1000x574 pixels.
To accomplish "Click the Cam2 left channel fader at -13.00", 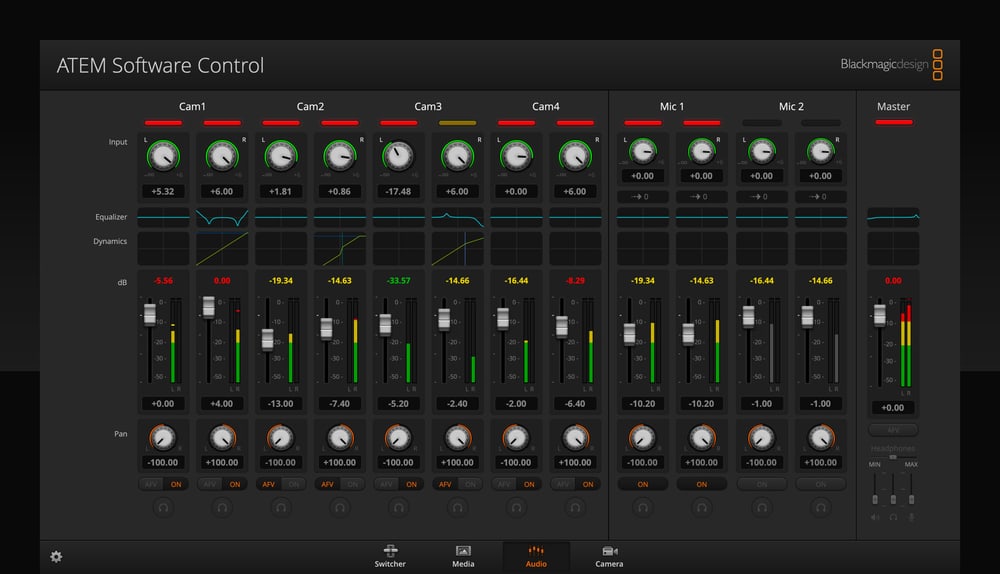I will click(x=268, y=339).
